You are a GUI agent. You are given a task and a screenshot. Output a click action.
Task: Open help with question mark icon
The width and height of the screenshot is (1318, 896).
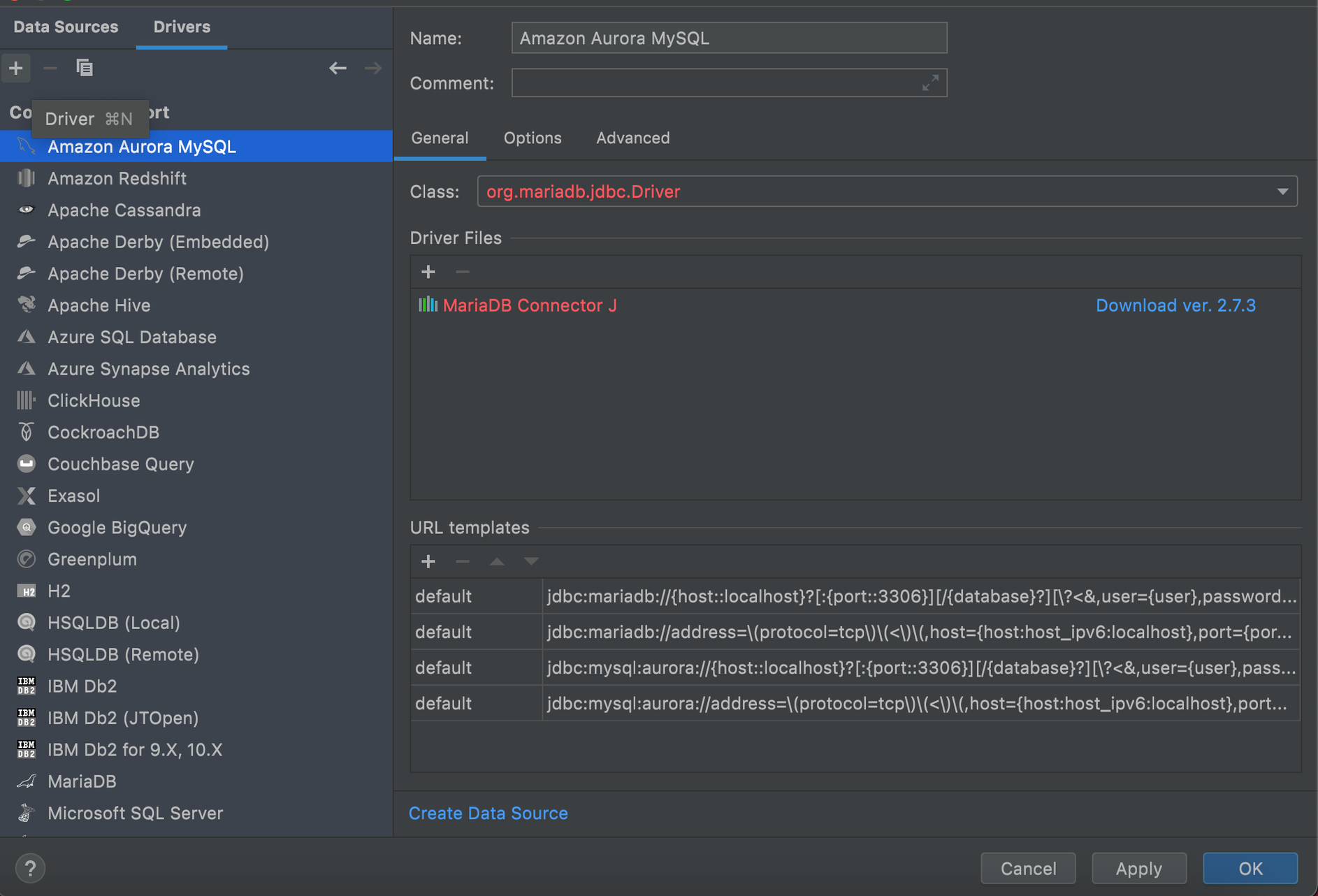(x=30, y=868)
